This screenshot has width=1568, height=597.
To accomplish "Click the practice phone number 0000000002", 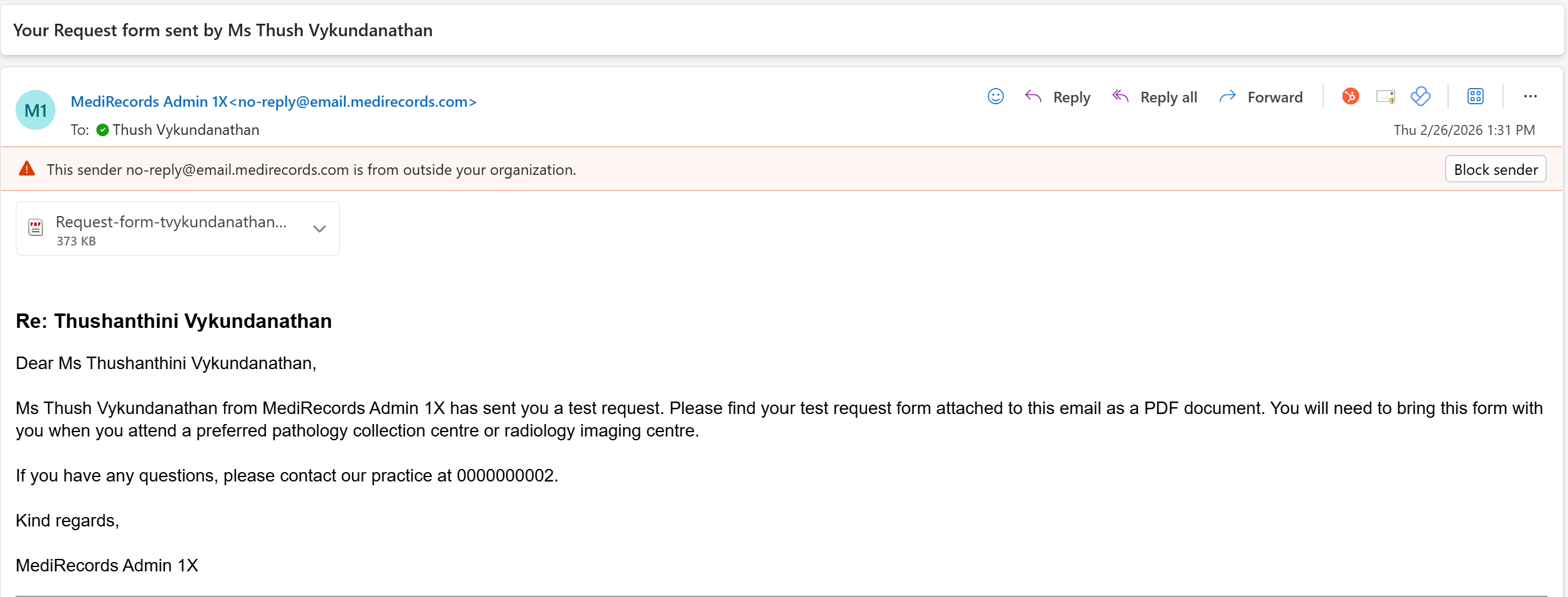I will pos(506,476).
